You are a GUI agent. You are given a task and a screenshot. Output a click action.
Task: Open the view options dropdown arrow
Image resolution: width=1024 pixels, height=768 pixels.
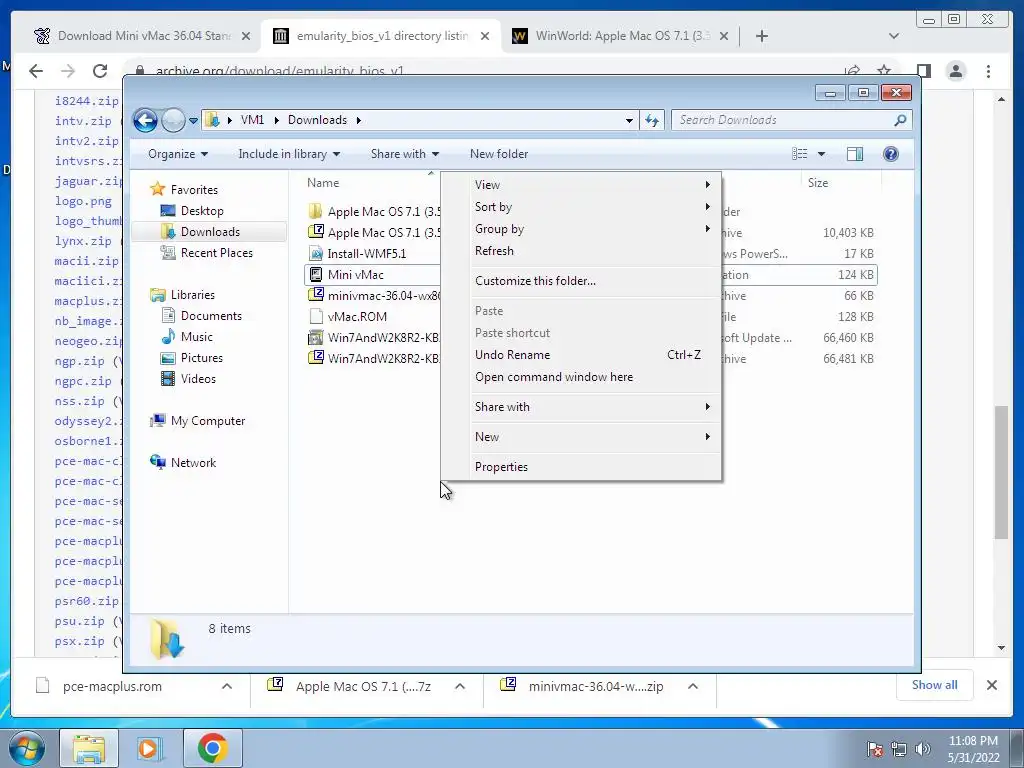pyautogui.click(x=822, y=154)
